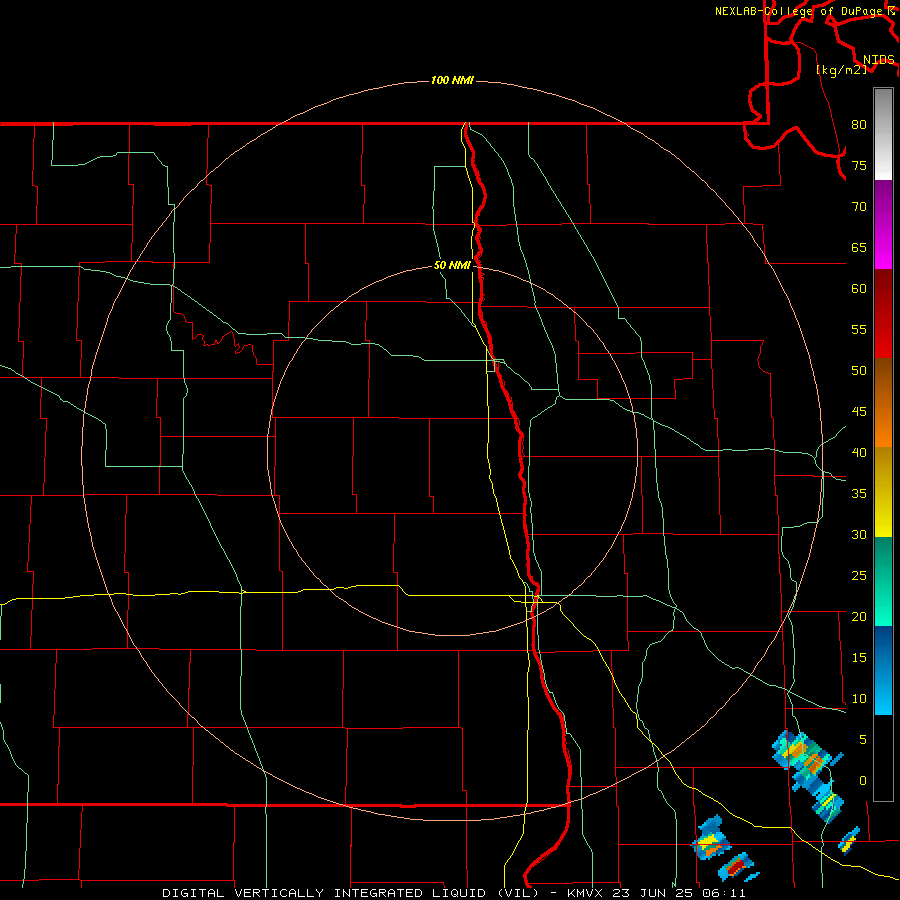Click the NIDS label
This screenshot has width=900, height=900.
[x=878, y=60]
